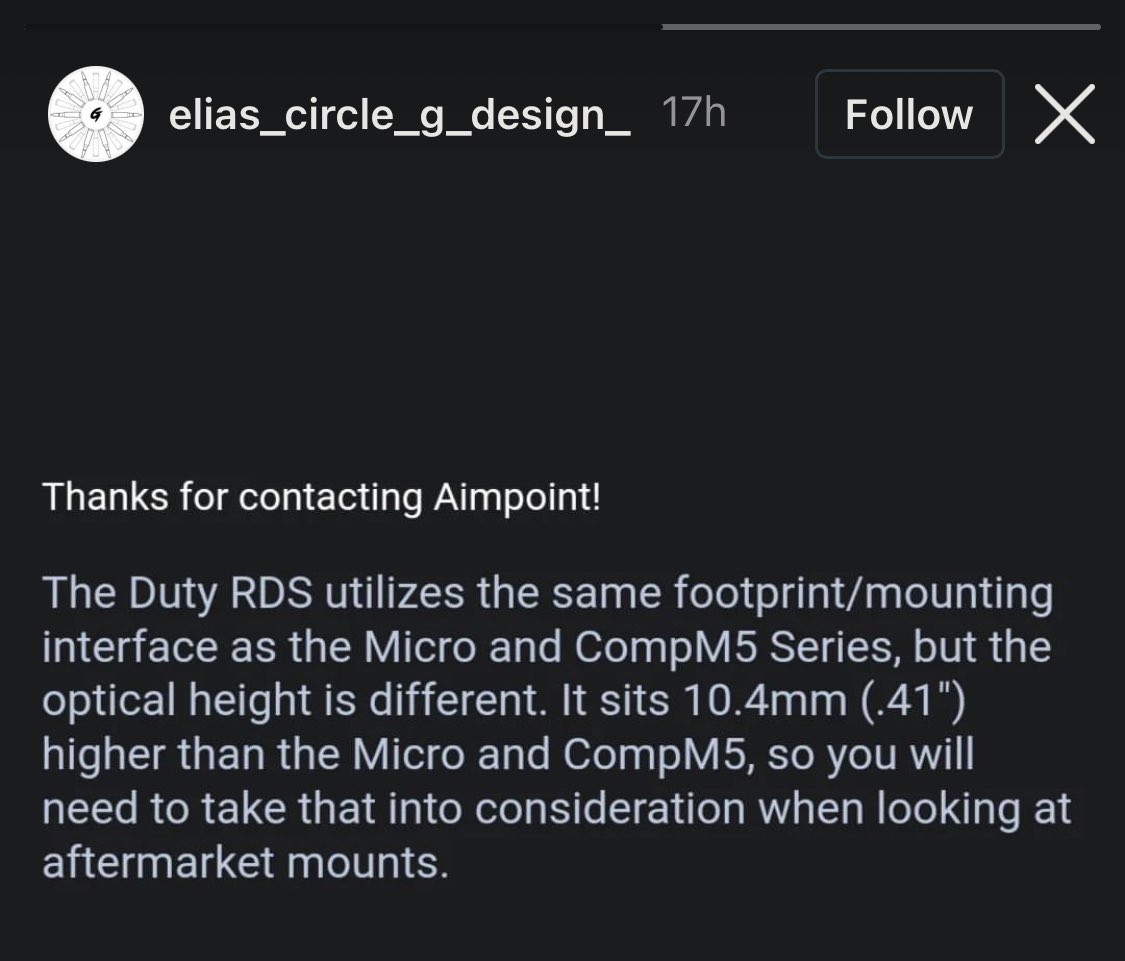
Task: Click the word 'Aimpoint!' in the greeting
Action: click(517, 497)
